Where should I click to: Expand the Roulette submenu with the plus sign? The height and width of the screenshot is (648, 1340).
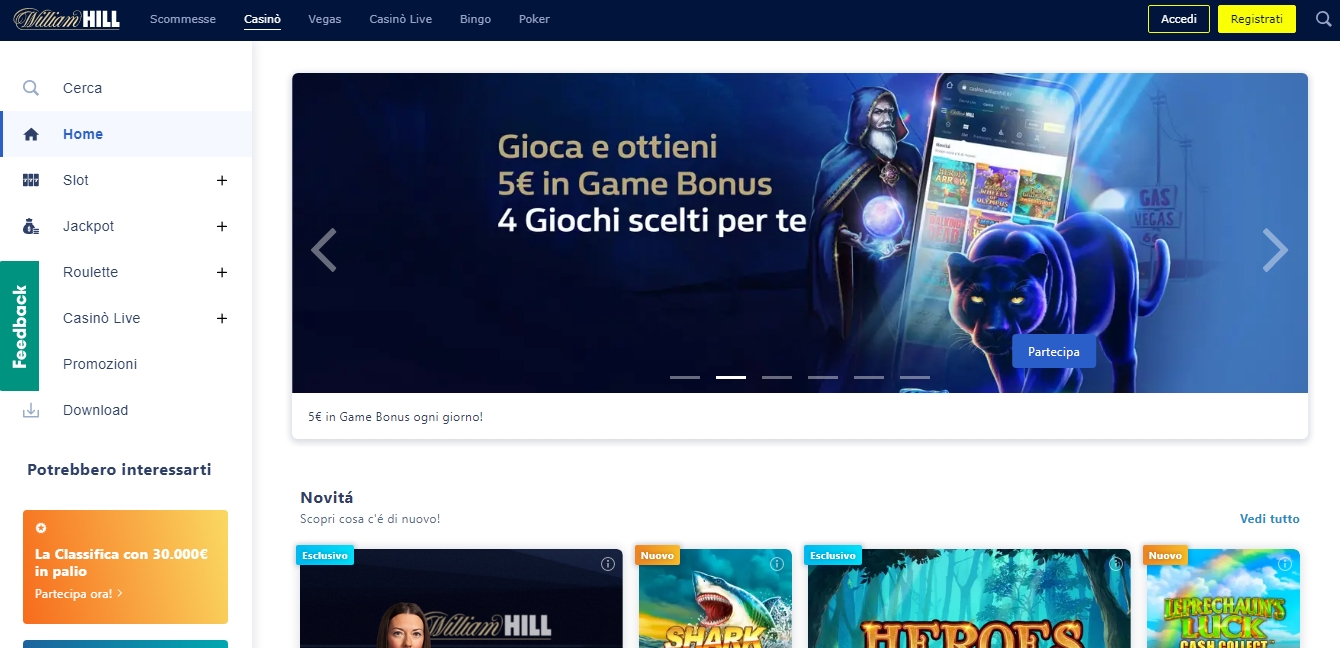tap(222, 272)
